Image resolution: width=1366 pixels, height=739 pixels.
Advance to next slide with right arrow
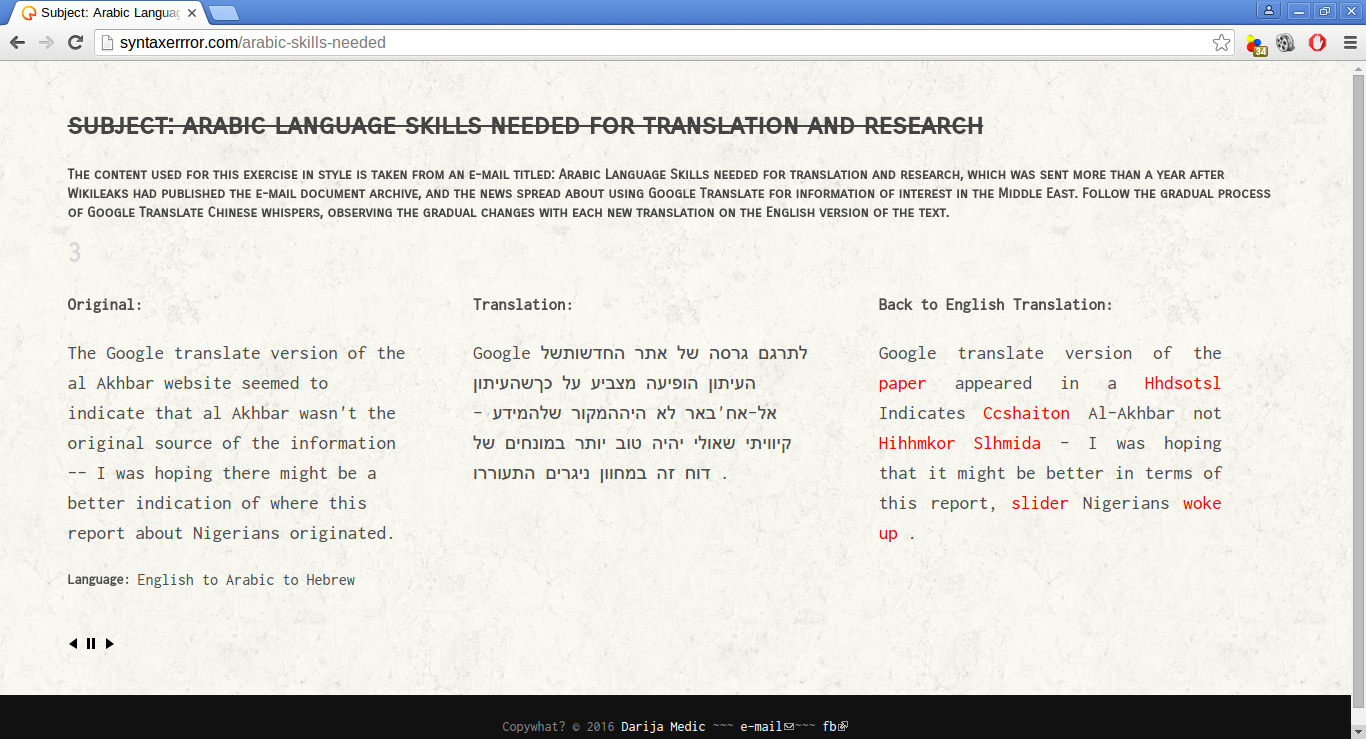coord(109,644)
